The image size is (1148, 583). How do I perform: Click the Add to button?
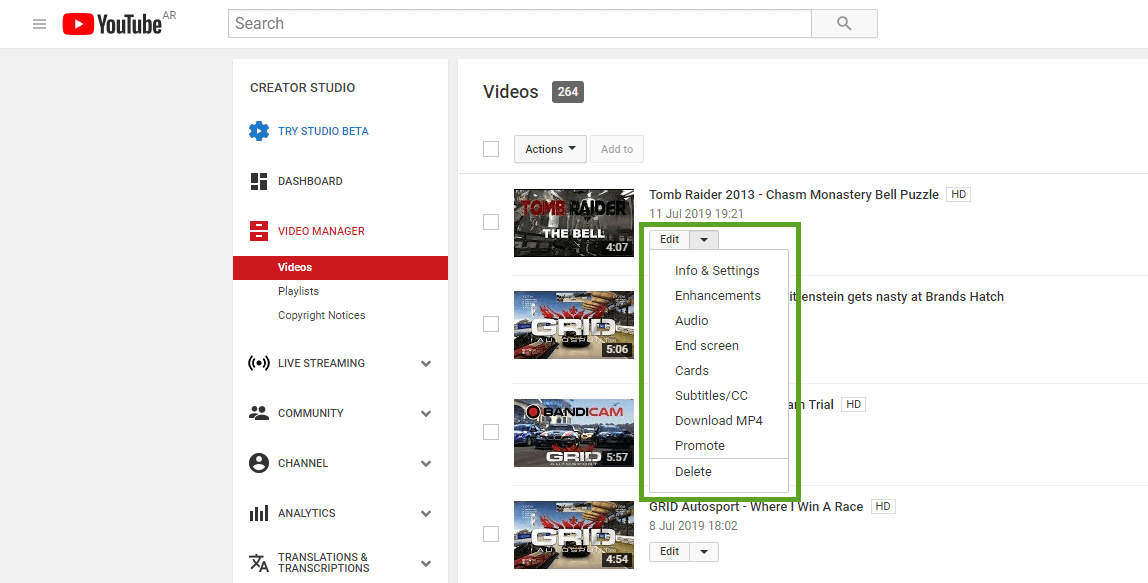[617, 149]
